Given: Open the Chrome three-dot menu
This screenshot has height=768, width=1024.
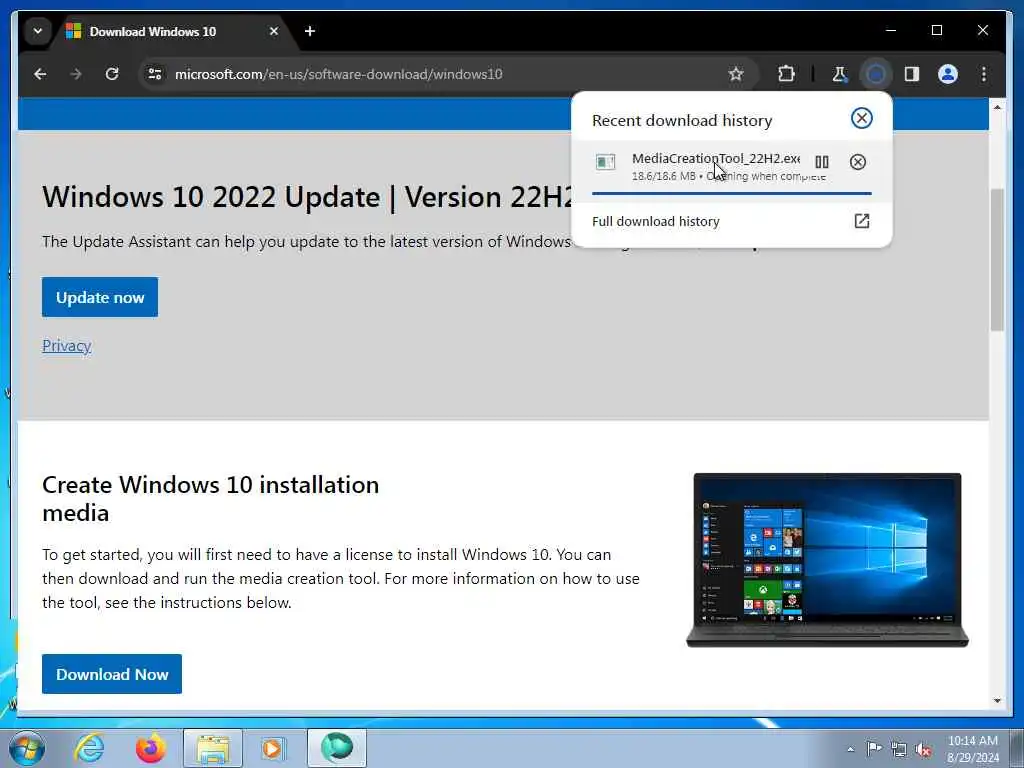Looking at the screenshot, I should point(984,74).
